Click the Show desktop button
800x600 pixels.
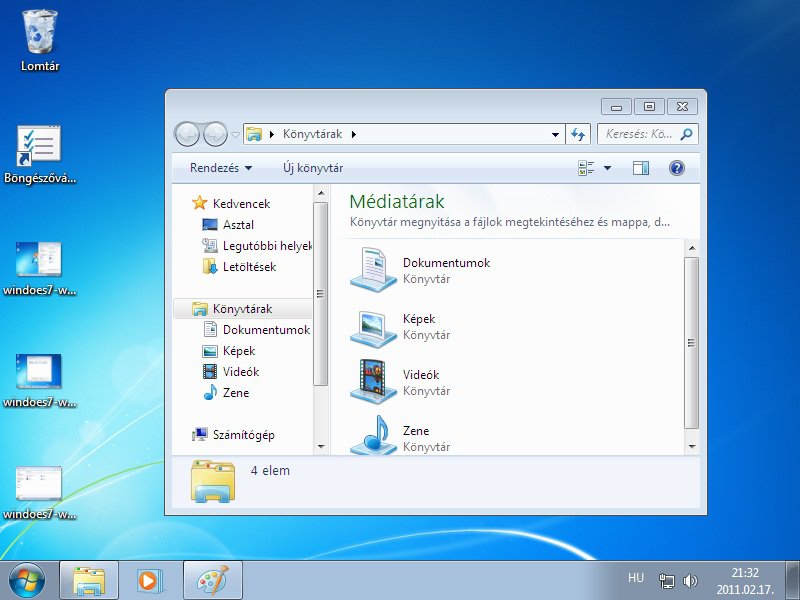point(792,580)
